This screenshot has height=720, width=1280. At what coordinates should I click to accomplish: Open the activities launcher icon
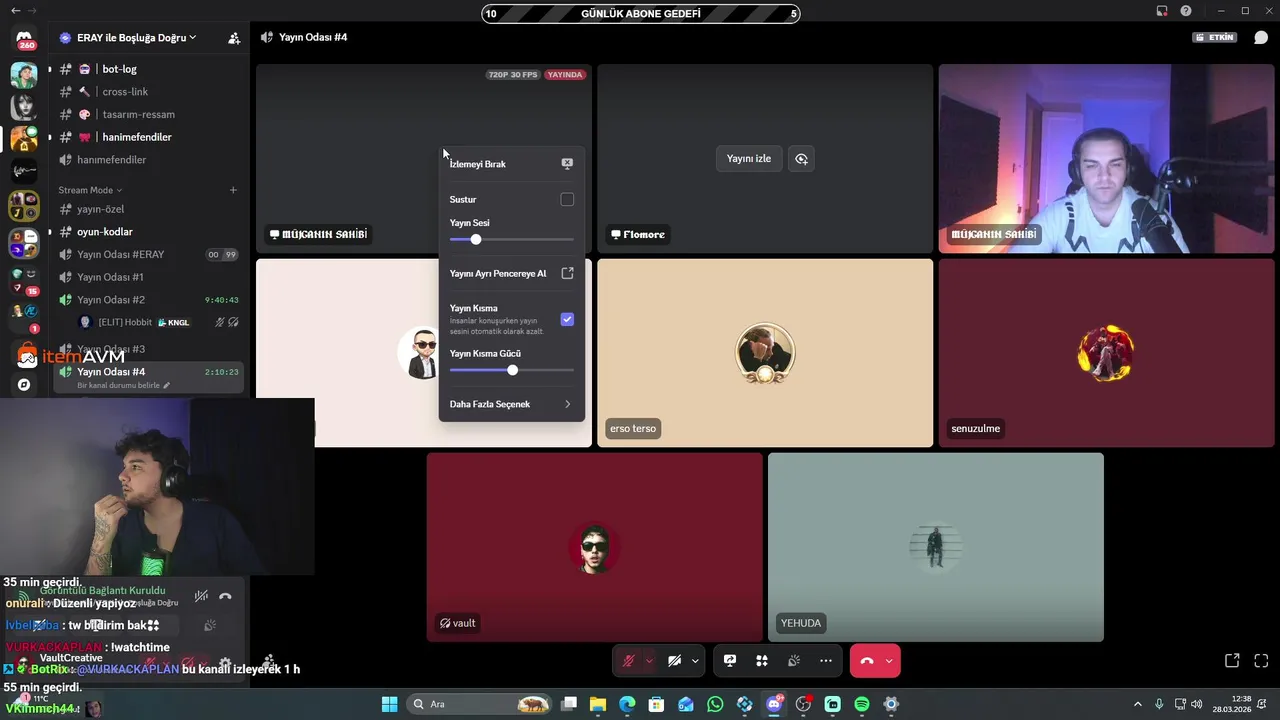762,661
